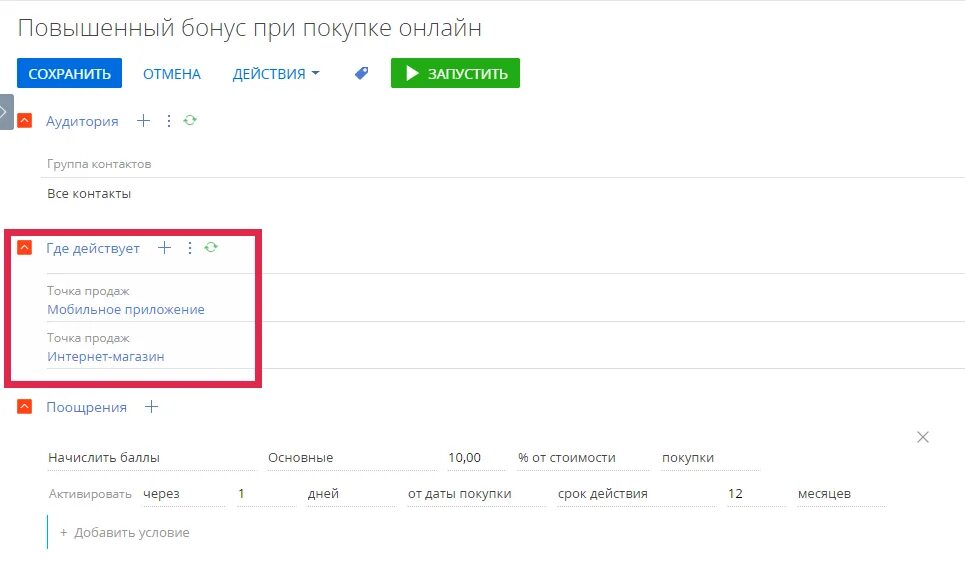Click the blue tag icon
The width and height of the screenshot is (965, 569).
click(361, 73)
